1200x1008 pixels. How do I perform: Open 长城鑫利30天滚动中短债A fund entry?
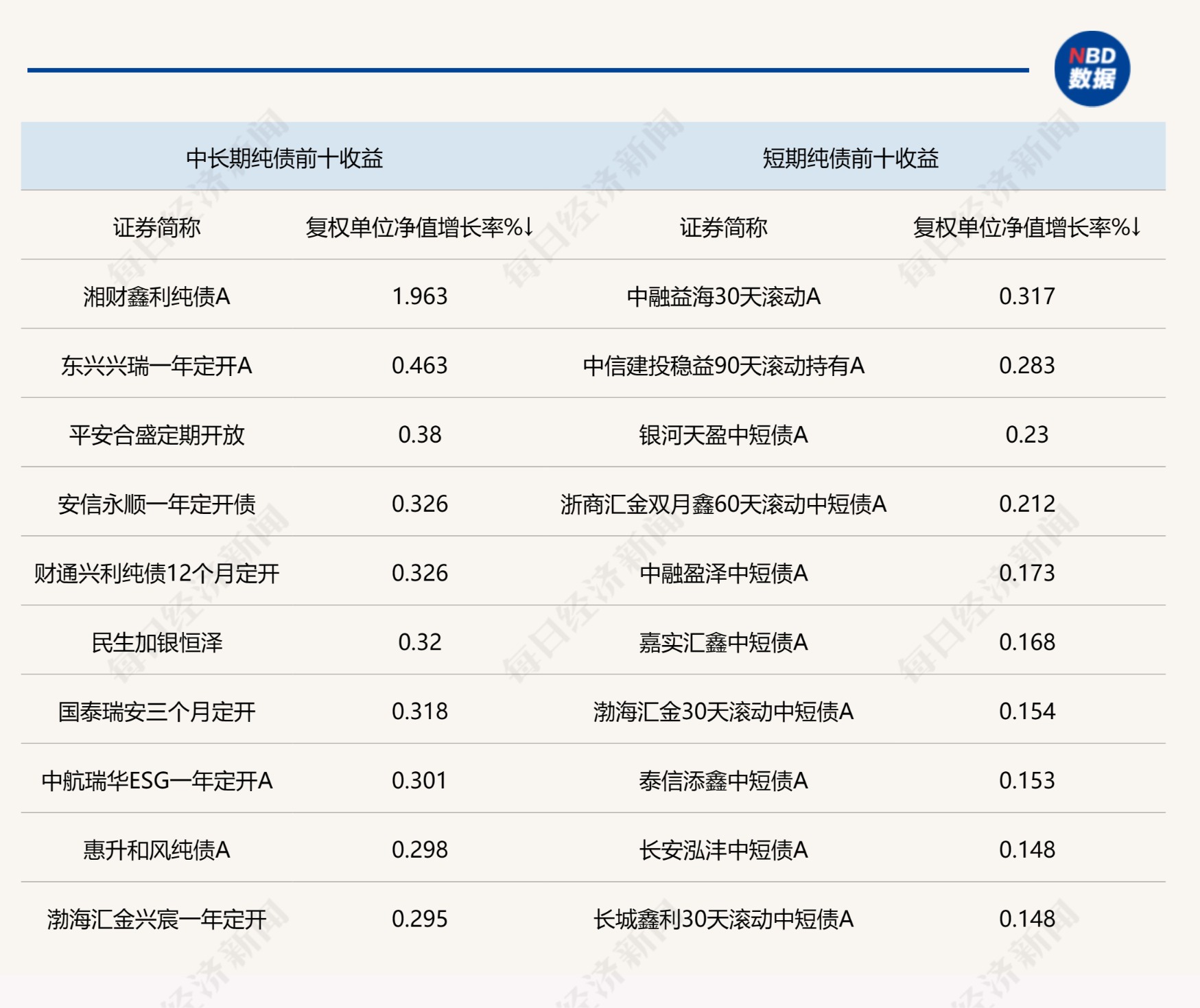(x=723, y=919)
